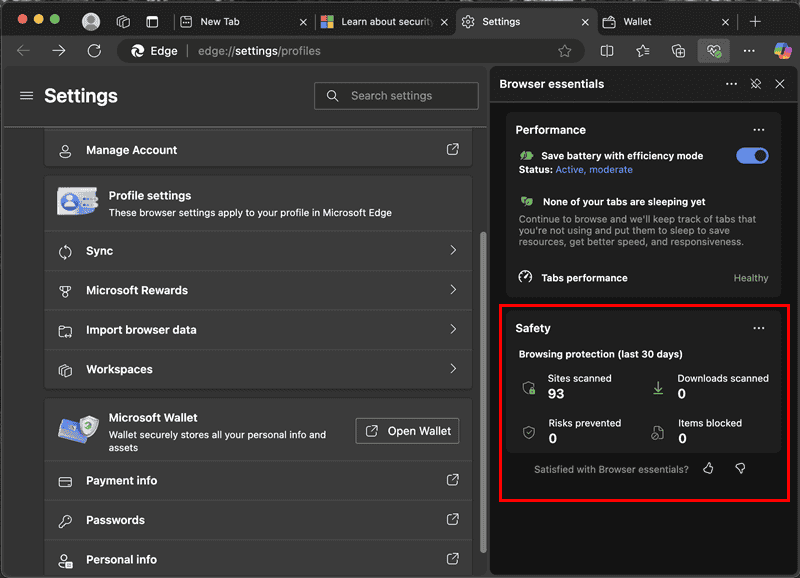The width and height of the screenshot is (800, 578).
Task: Click the split screen icon
Action: (608, 51)
